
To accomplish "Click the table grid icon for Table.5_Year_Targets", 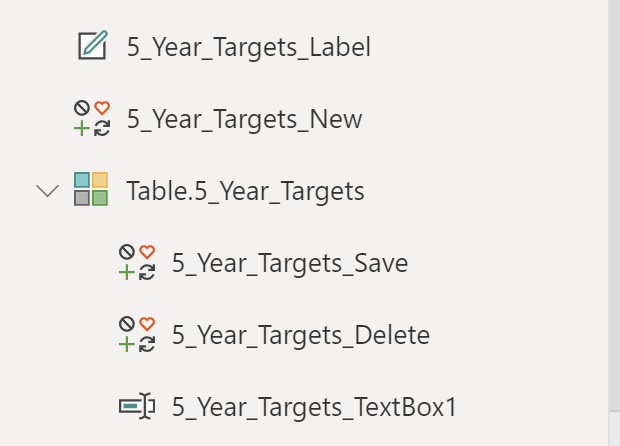I will coord(92,190).
